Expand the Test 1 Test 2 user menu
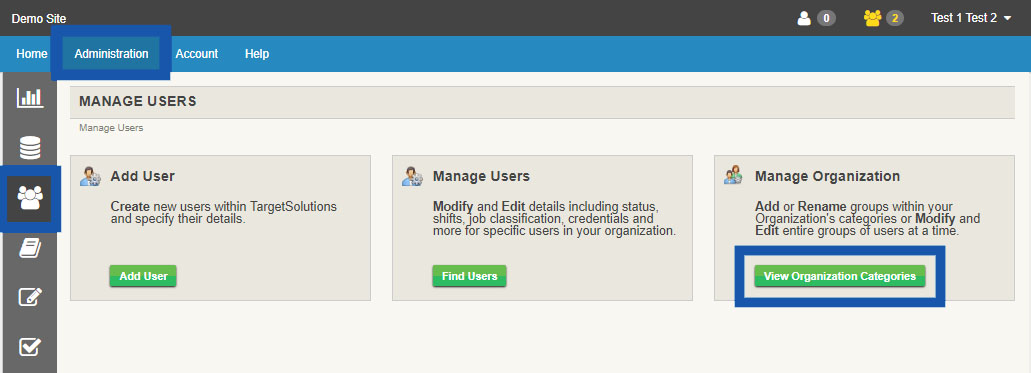The height and width of the screenshot is (373, 1031). tap(971, 18)
